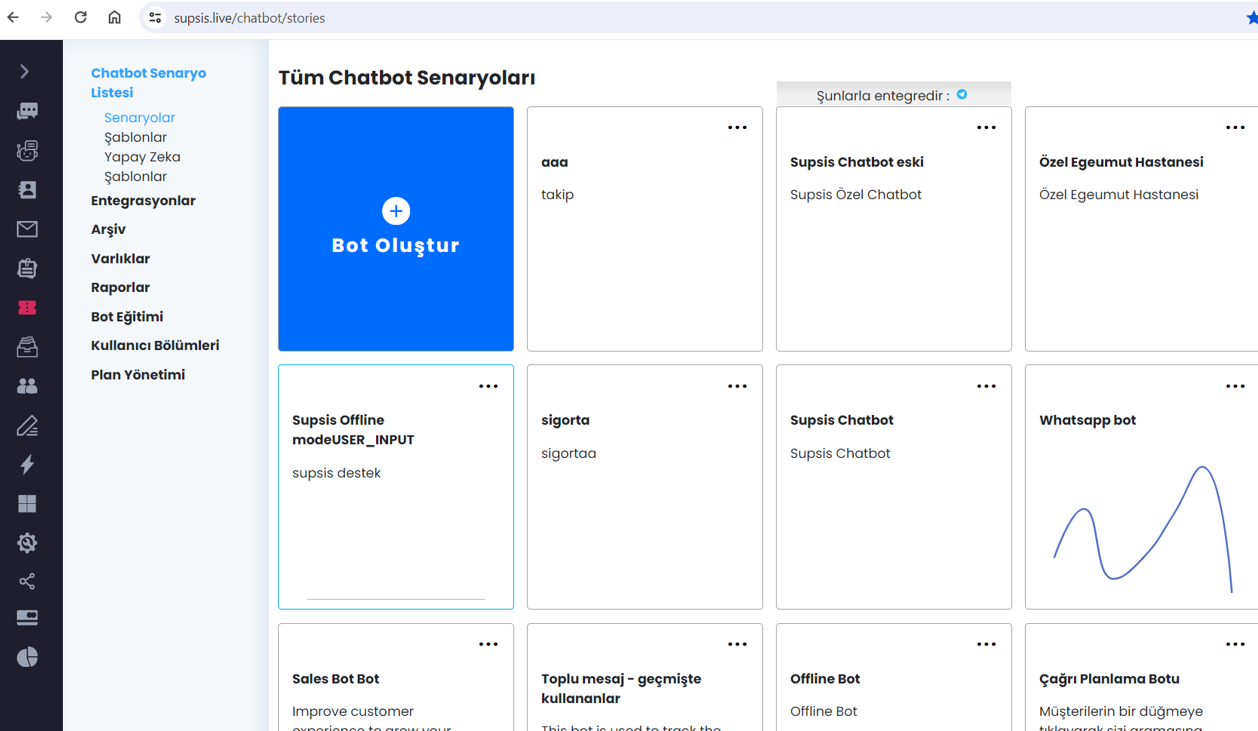This screenshot has height=731, width=1258.
Task: Go to the browser home icon
Action: point(114,17)
